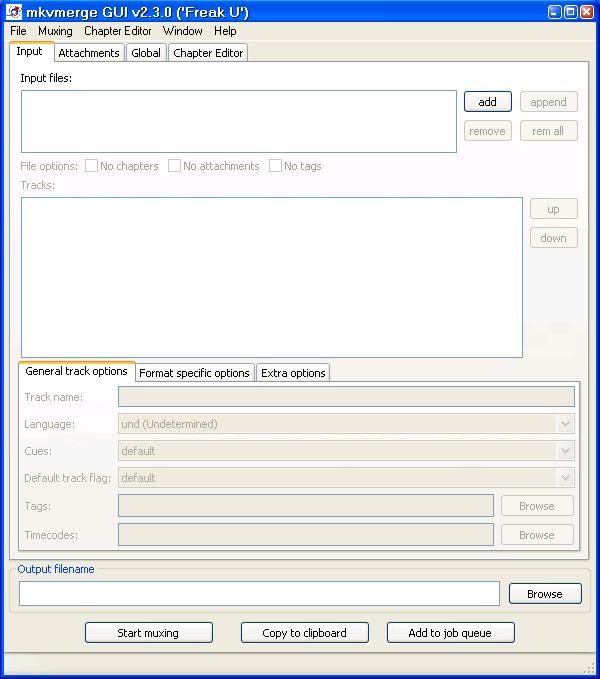Viewport: 600px width, 679px height.
Task: Open the Muxing menu
Action: [x=55, y=31]
